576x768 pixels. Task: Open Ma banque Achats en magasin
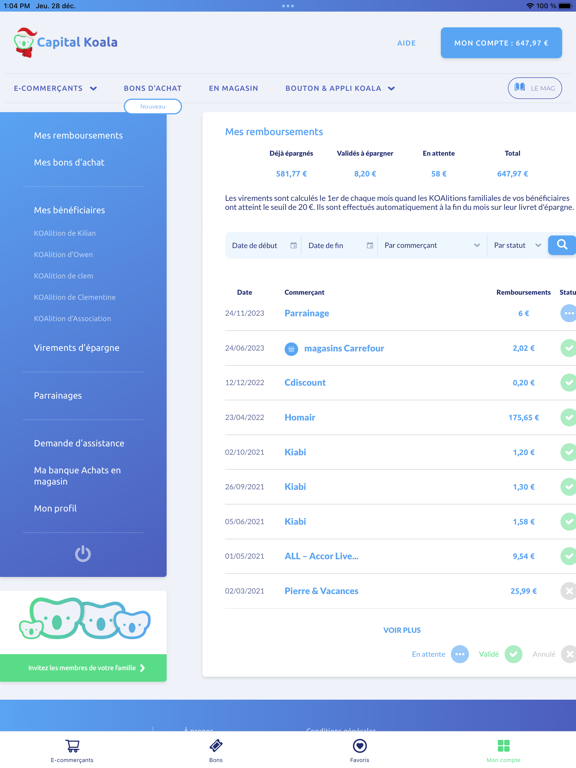pos(77,476)
